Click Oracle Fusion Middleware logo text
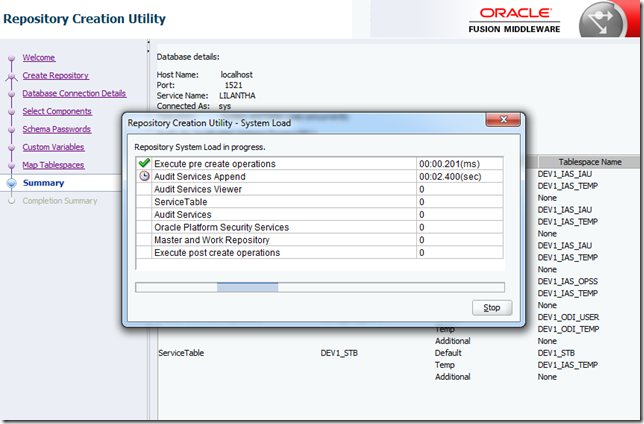This screenshot has height=424, width=644. 514,21
